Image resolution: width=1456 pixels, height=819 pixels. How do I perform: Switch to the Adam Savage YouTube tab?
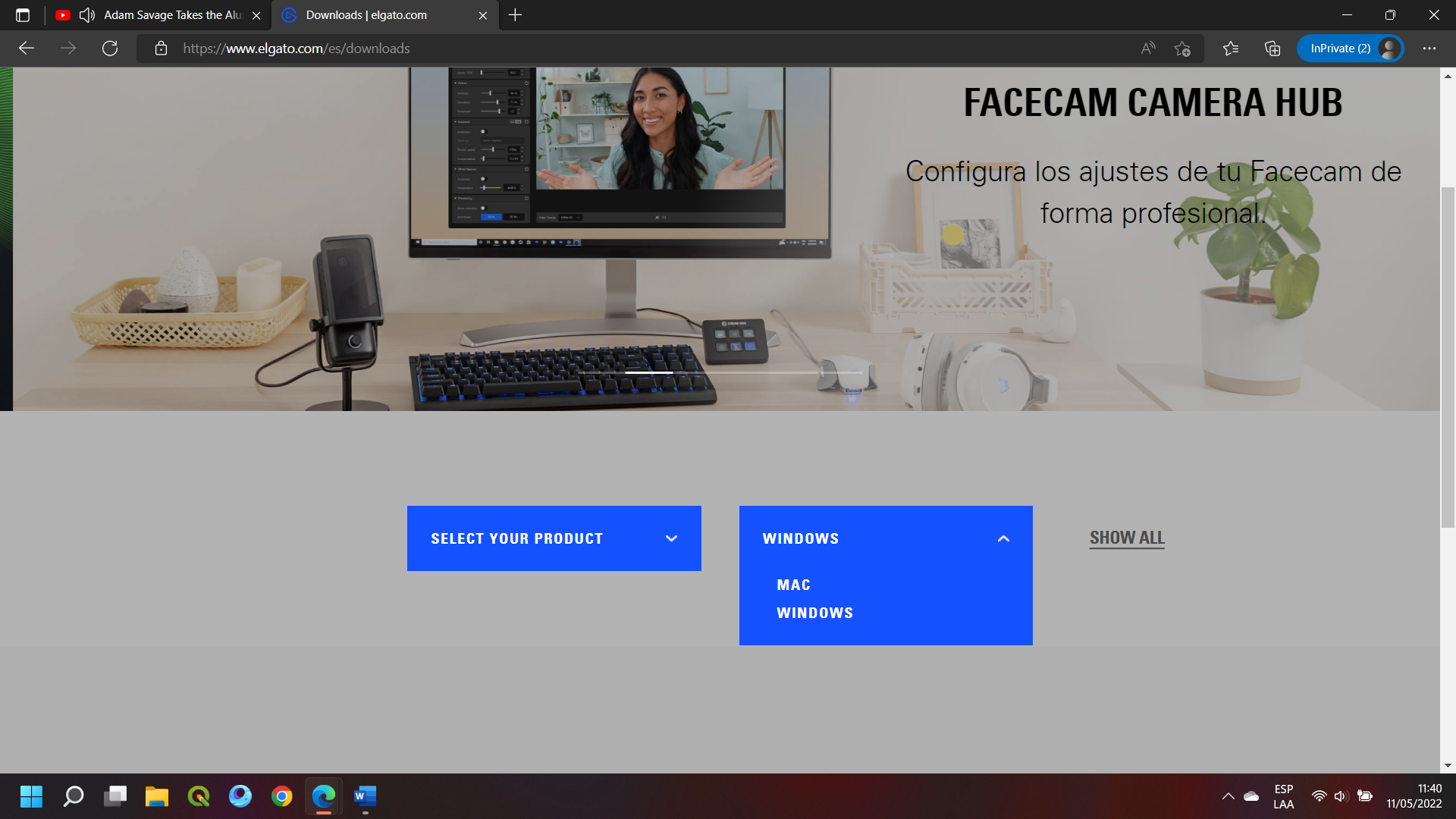pyautogui.click(x=173, y=15)
